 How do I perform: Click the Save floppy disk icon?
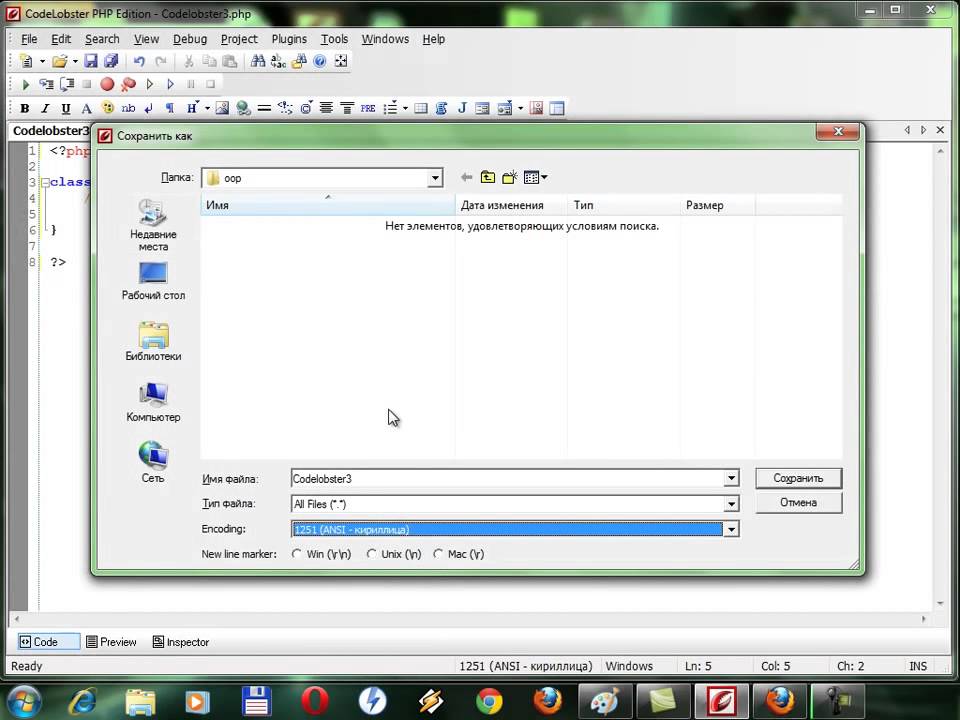(x=91, y=61)
